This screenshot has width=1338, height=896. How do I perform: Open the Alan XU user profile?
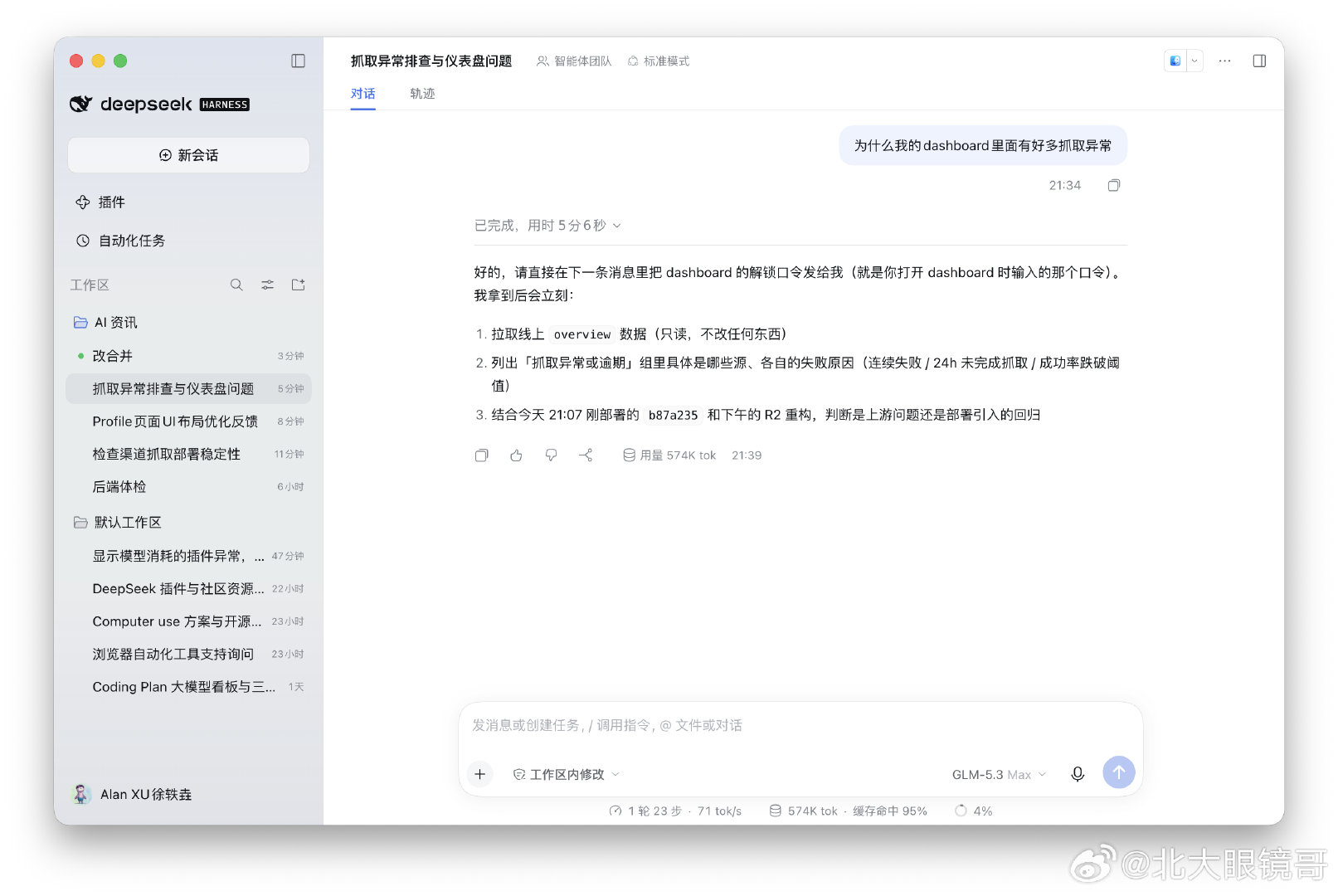pyautogui.click(x=133, y=794)
